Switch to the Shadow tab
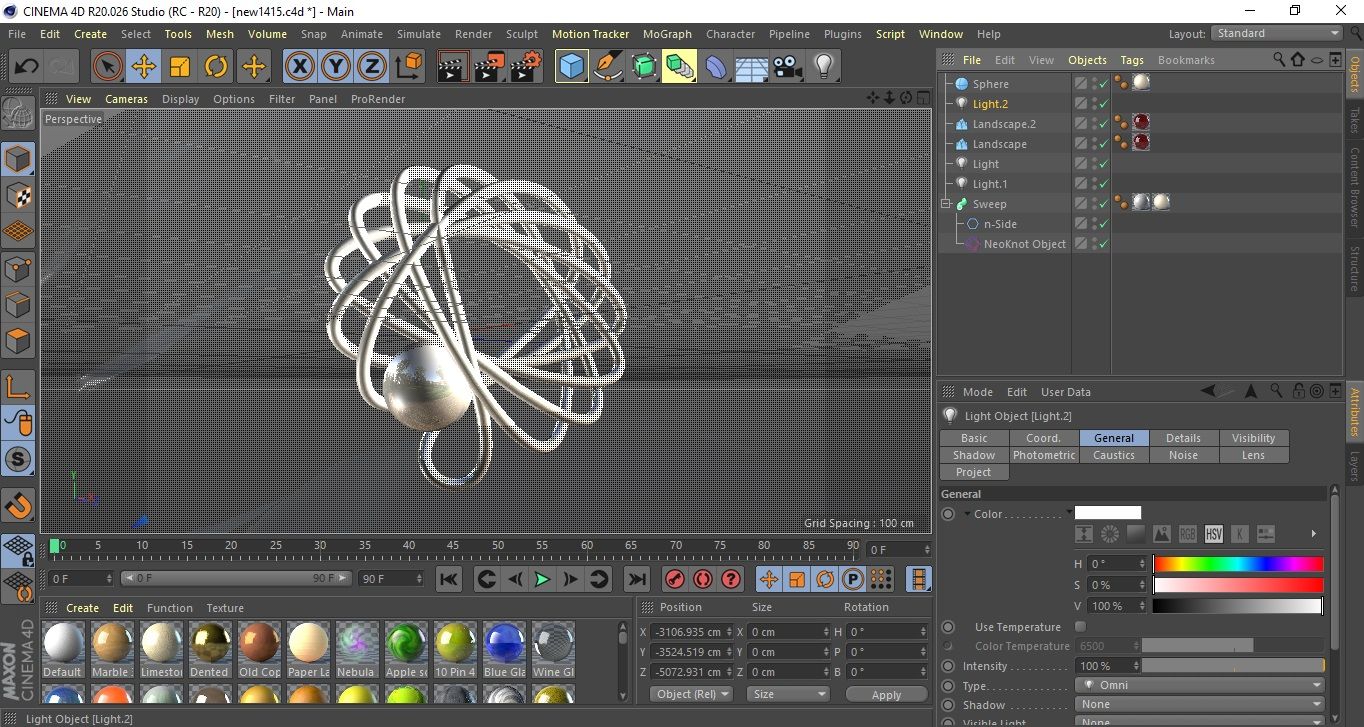This screenshot has width=1364, height=727. coord(973,455)
